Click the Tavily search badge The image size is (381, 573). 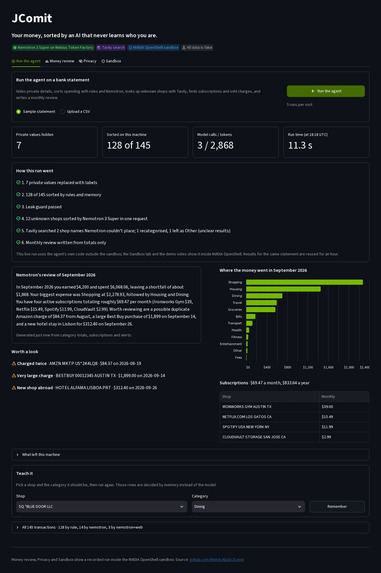click(x=111, y=48)
